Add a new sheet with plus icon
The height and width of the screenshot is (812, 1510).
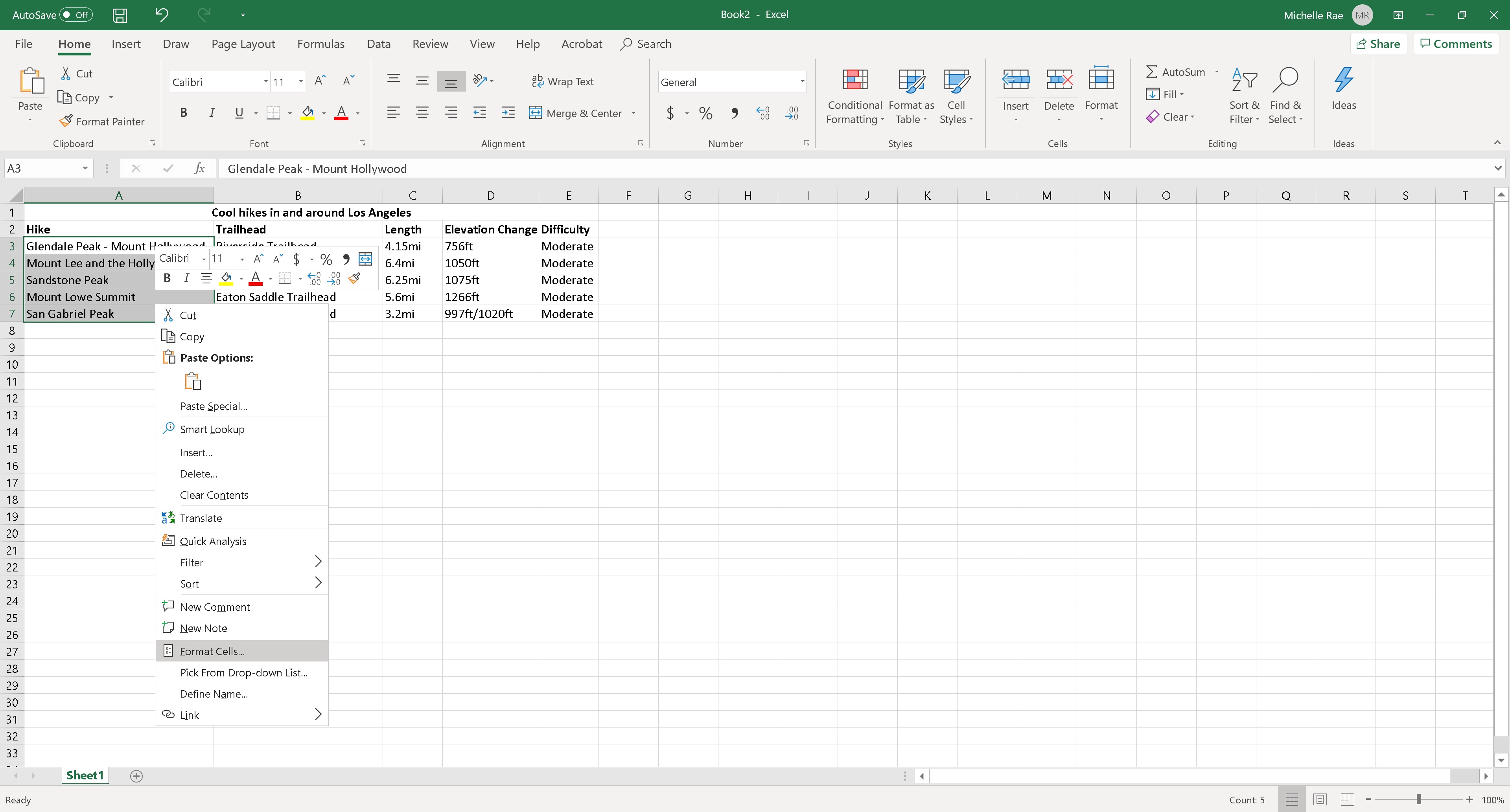[136, 776]
